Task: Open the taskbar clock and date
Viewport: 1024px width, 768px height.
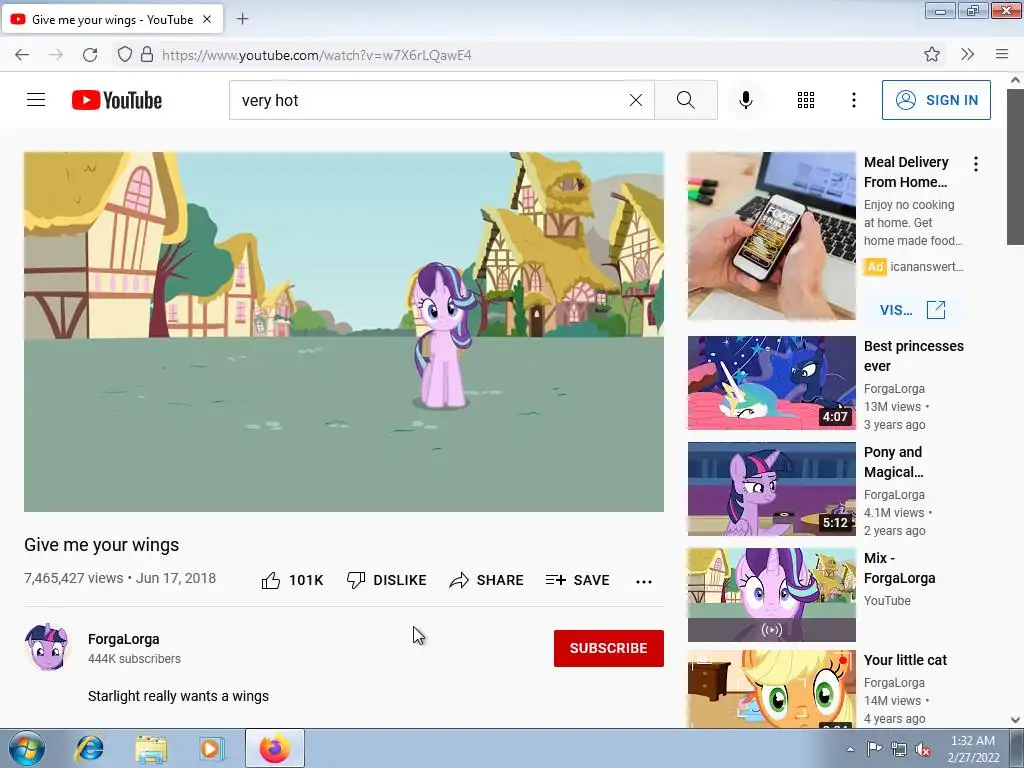Action: pos(973,749)
